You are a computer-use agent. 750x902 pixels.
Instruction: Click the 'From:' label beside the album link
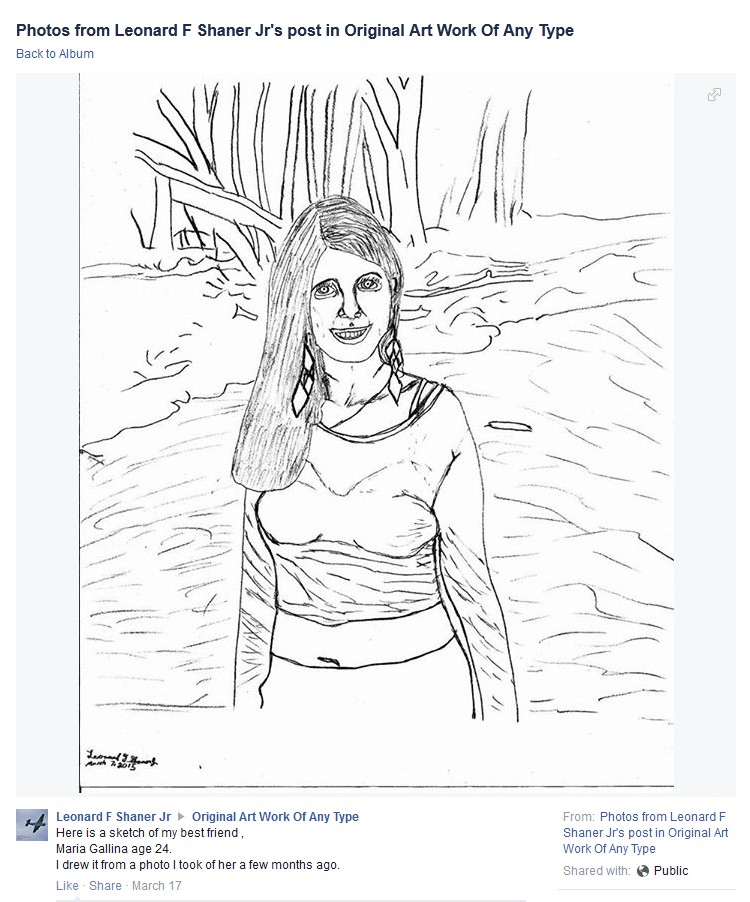(579, 816)
